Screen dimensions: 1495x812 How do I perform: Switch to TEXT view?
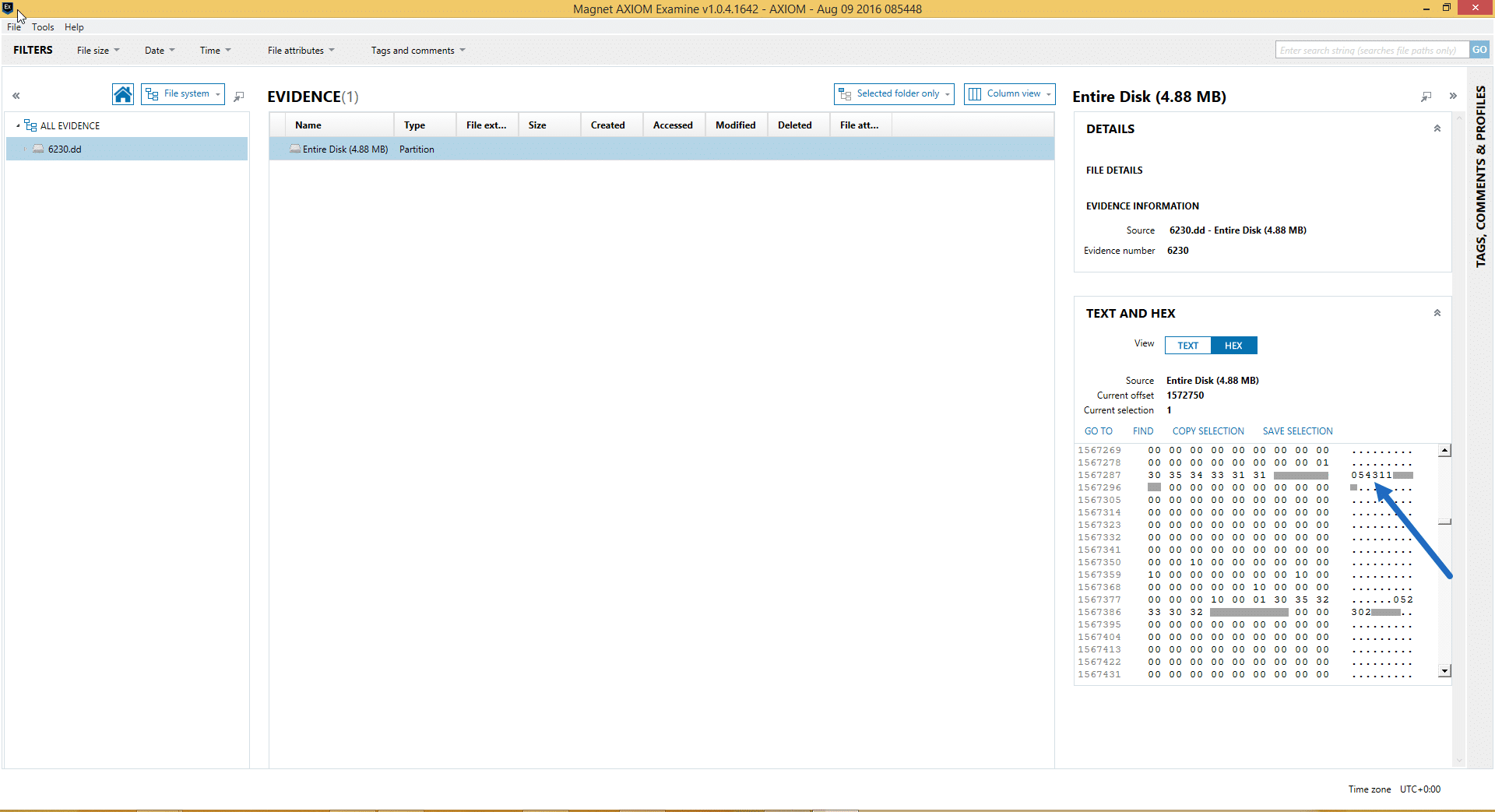click(1188, 346)
